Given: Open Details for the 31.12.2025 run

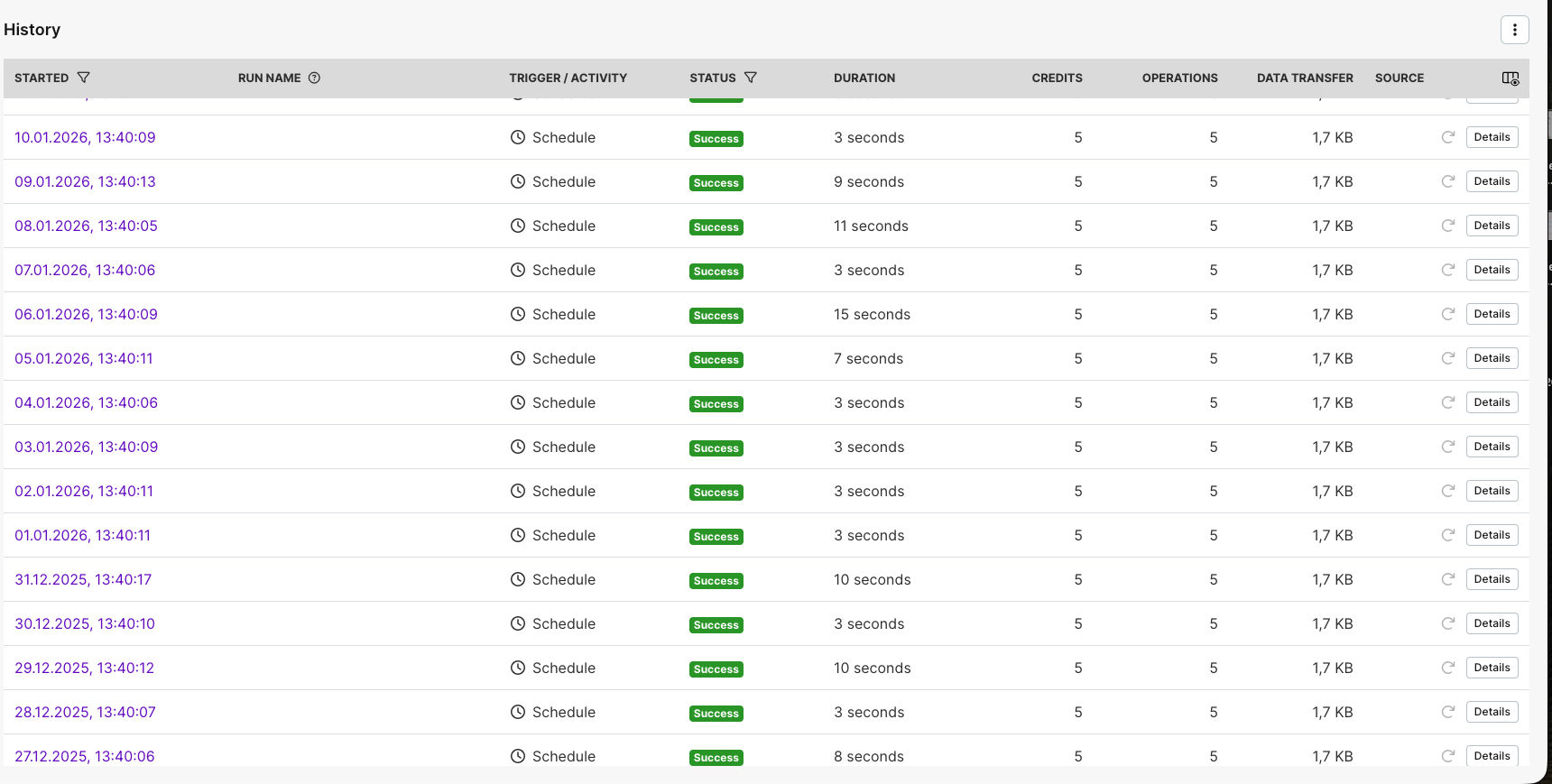Looking at the screenshot, I should coord(1492,579).
